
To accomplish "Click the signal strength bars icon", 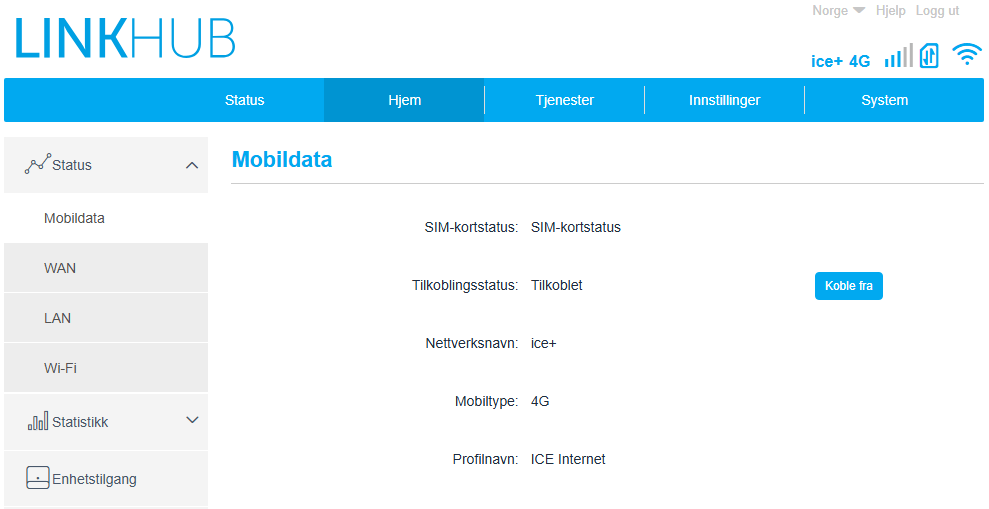I will click(x=899, y=56).
